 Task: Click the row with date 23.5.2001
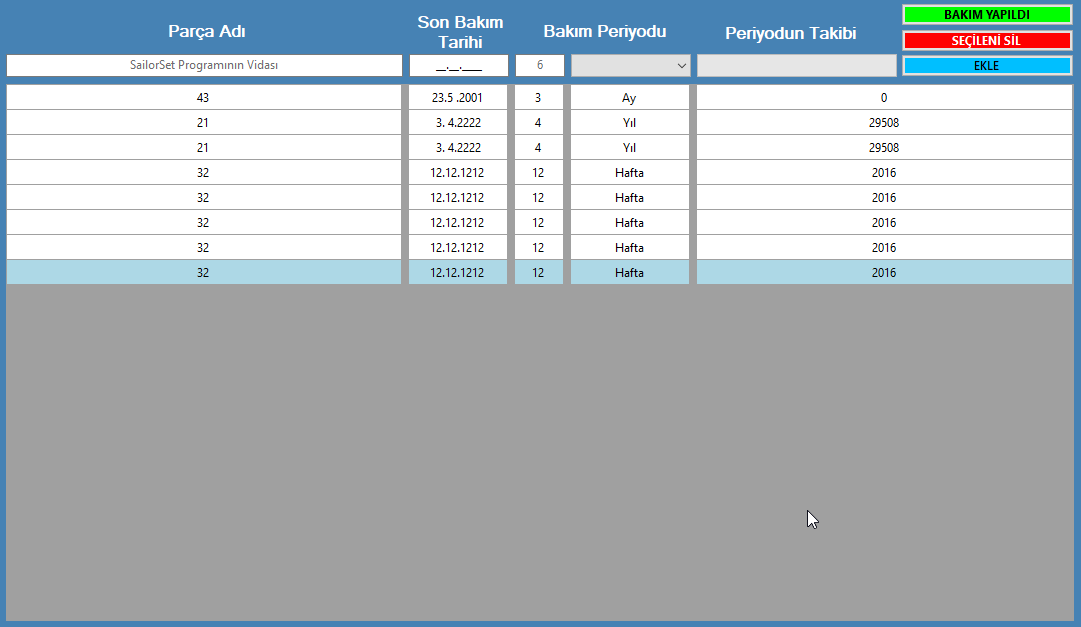click(x=458, y=97)
